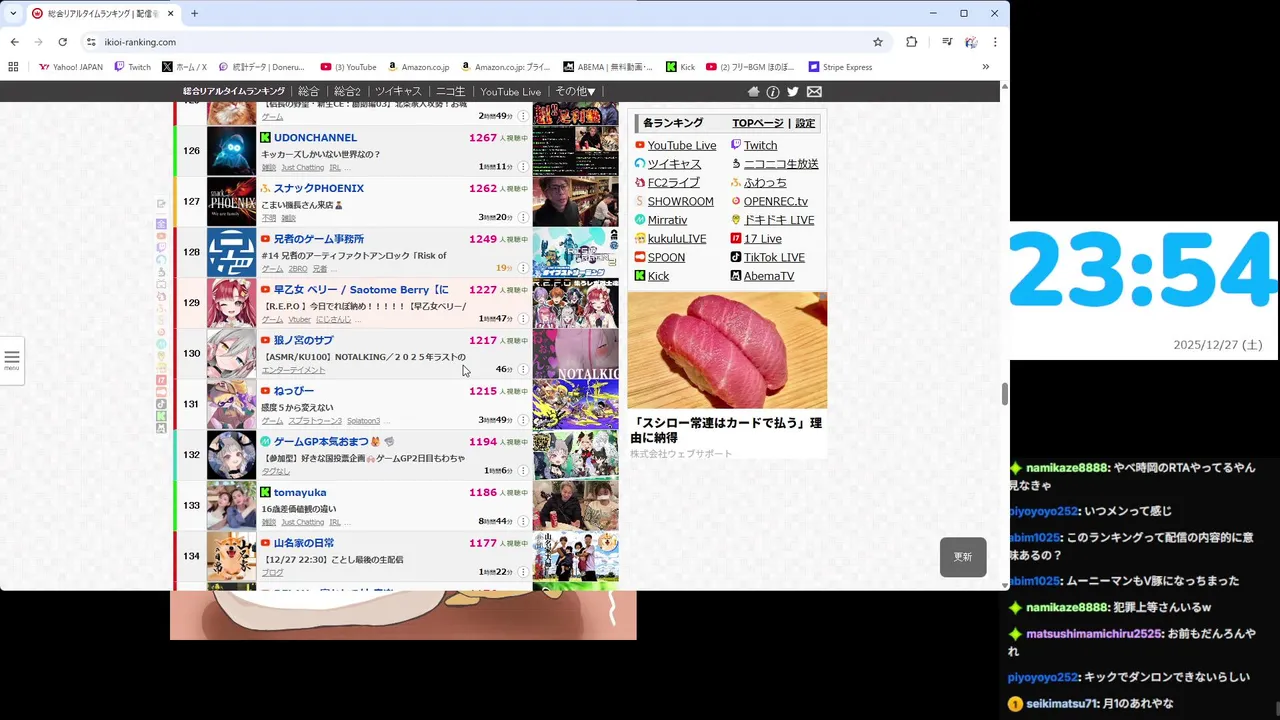Open Chrome tab search dropdown
Viewport: 1280px width, 720px height.
(x=13, y=13)
